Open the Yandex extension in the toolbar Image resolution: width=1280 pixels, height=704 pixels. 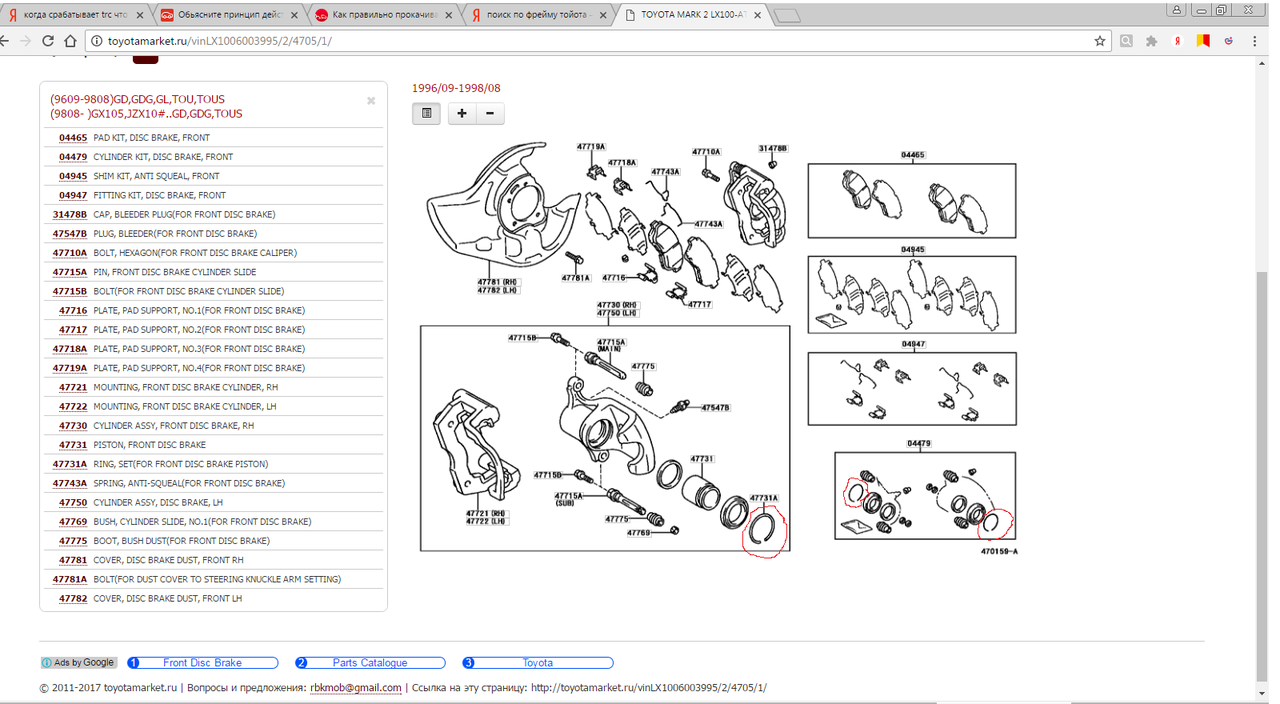[x=1179, y=41]
